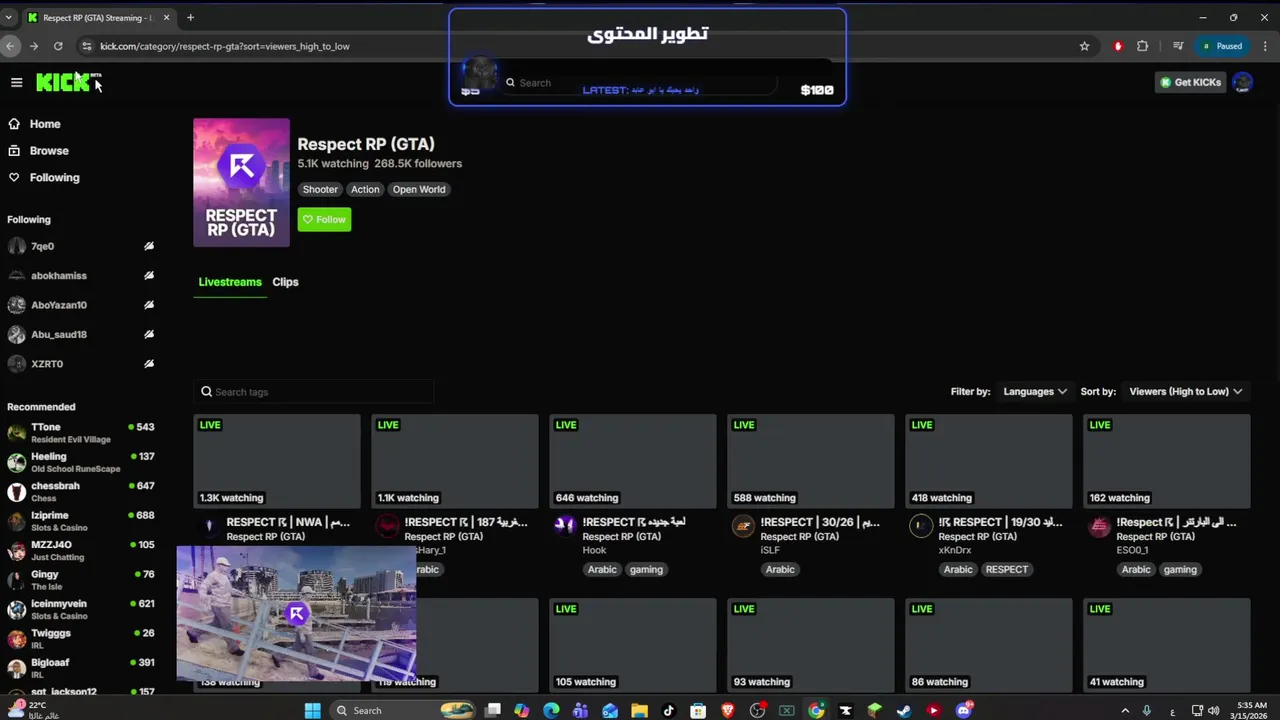Open recommended channel Twigggs
The height and width of the screenshot is (720, 1280).
[80, 639]
